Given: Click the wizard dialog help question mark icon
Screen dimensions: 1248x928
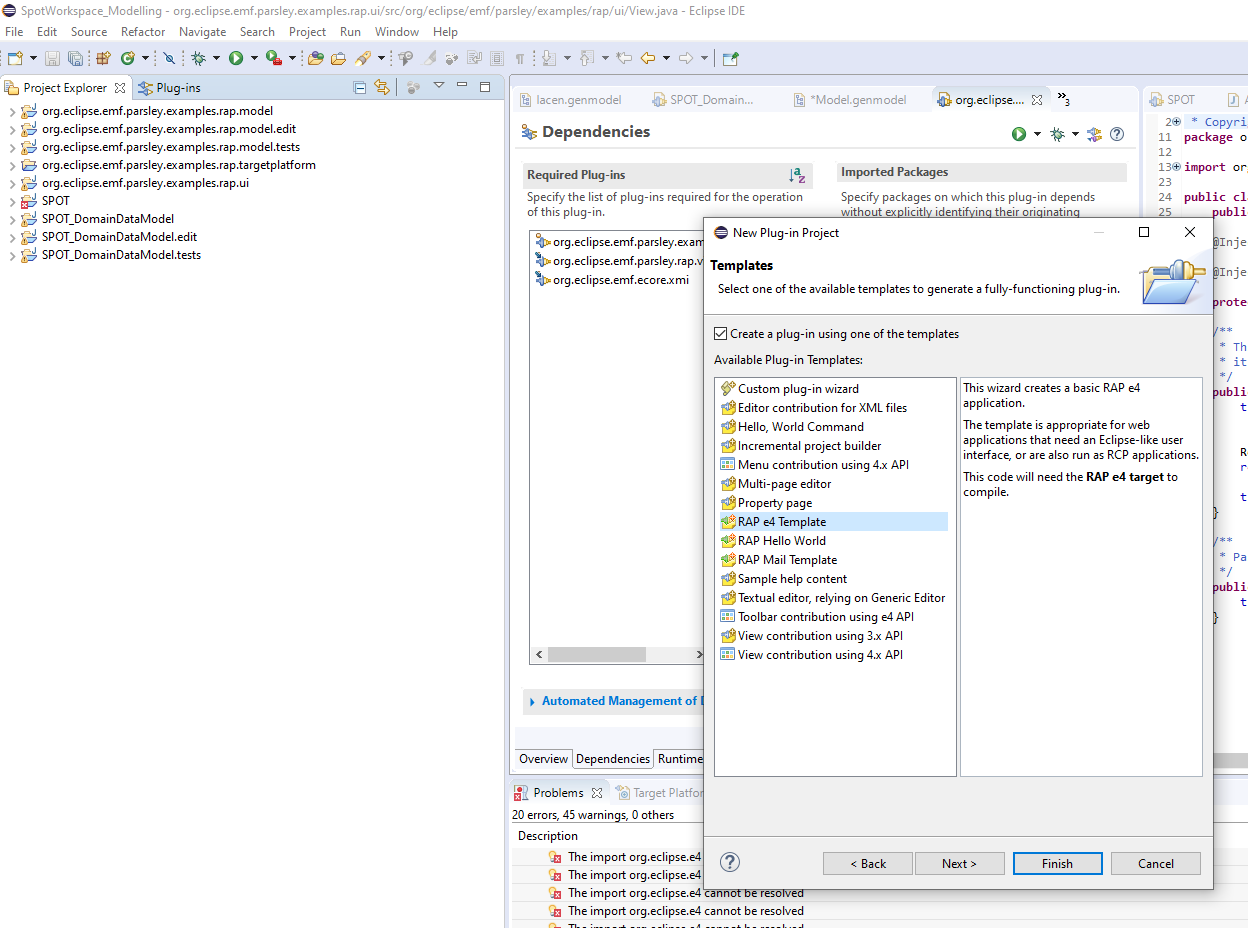Looking at the screenshot, I should point(730,862).
